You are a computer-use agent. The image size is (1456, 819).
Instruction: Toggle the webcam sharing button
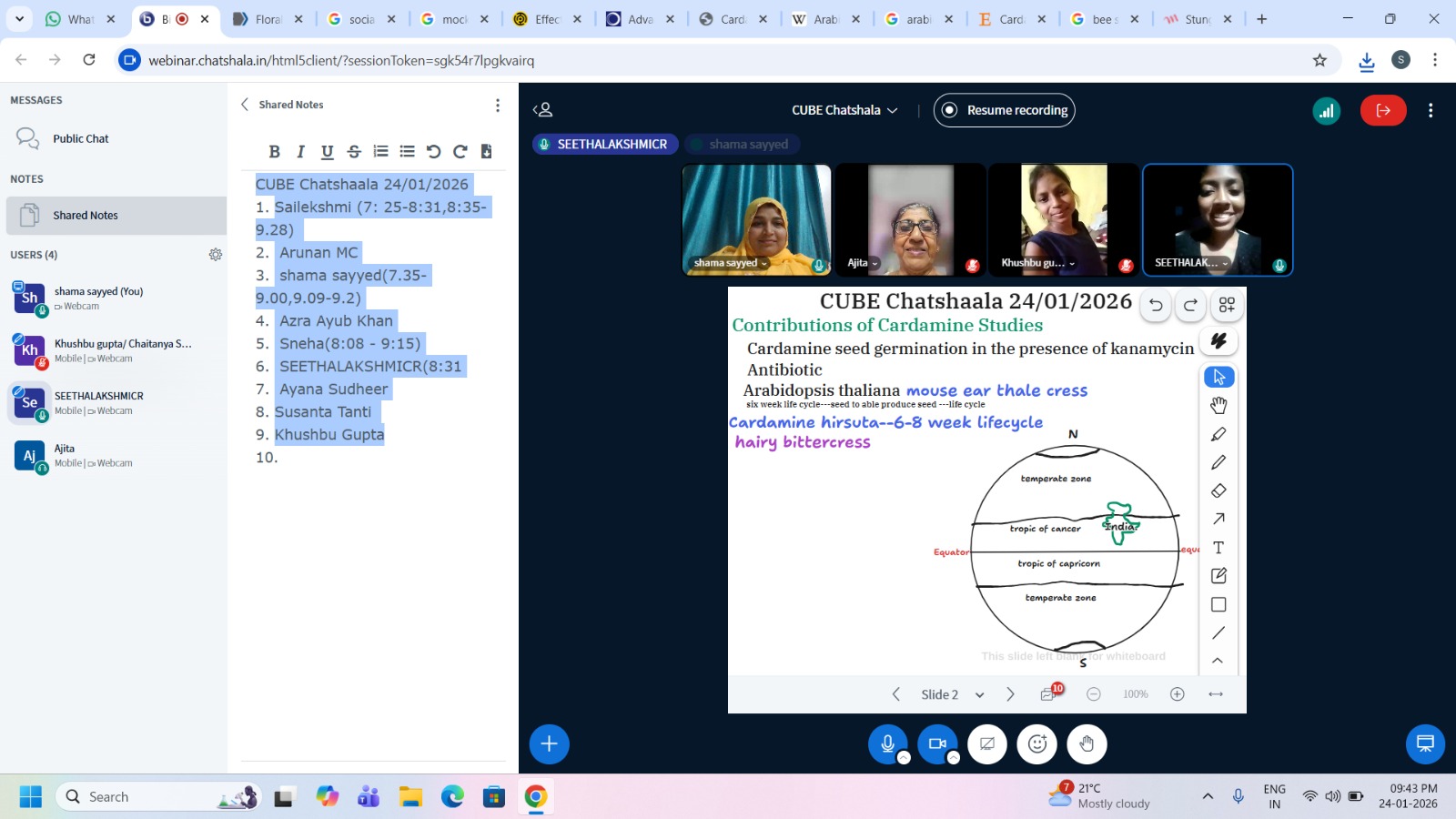tap(937, 744)
